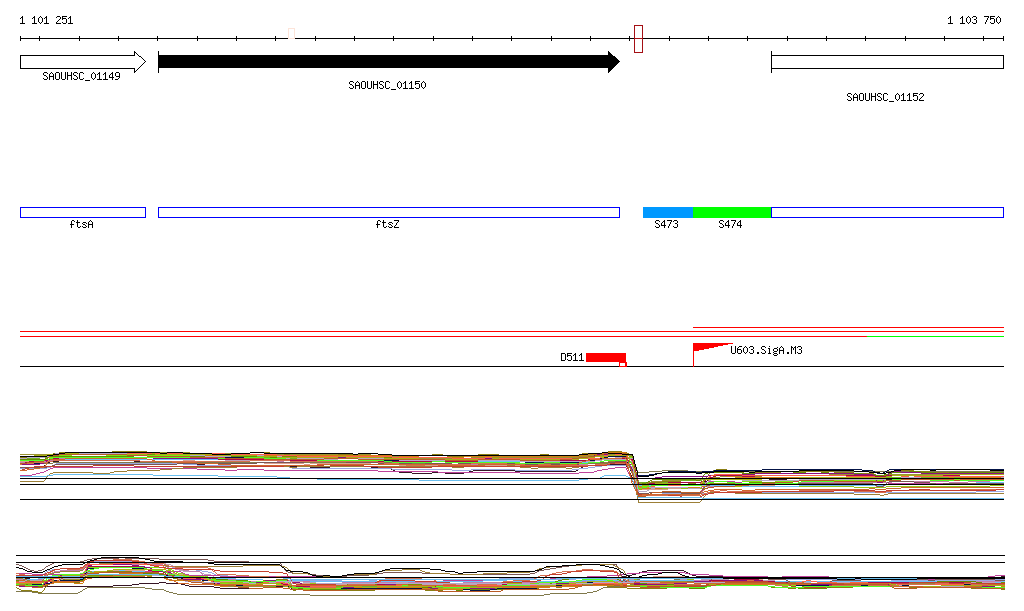Click the S473 text label
The height and width of the screenshot is (611, 1024).
pos(666,225)
